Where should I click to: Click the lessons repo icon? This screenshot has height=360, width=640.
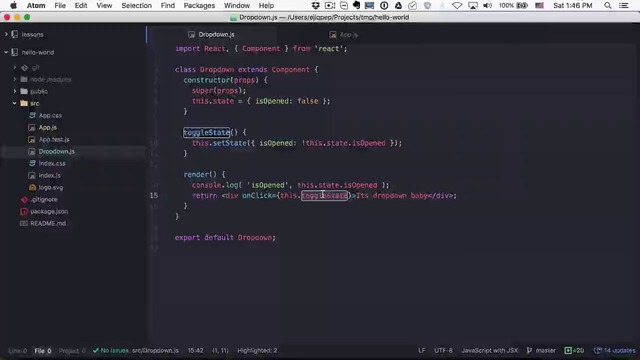pyautogui.click(x=15, y=34)
